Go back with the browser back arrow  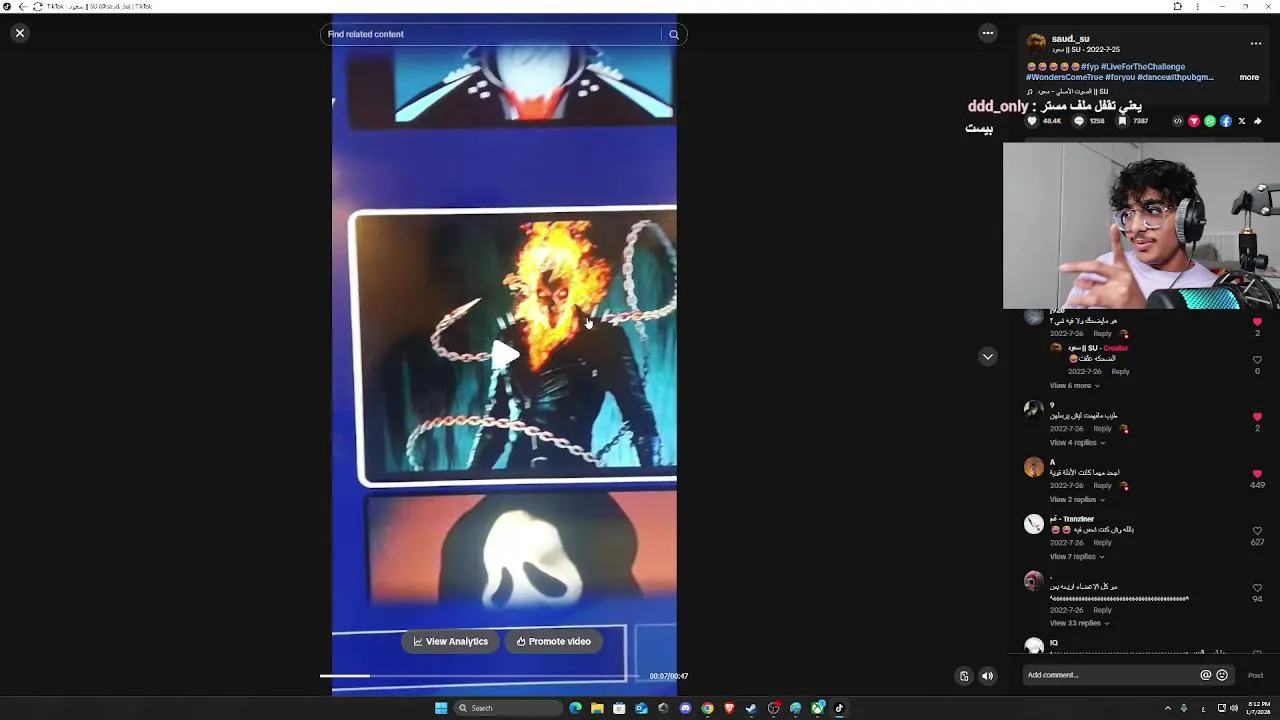[23, 6]
